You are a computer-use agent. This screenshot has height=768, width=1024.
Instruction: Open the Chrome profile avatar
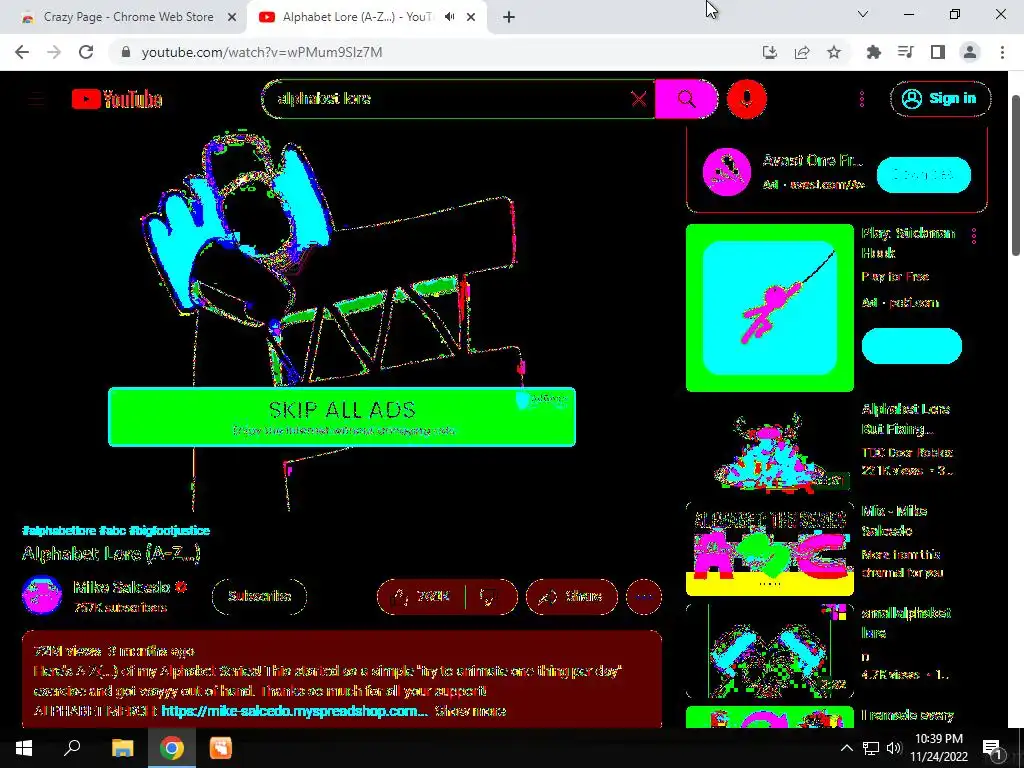coord(970,52)
